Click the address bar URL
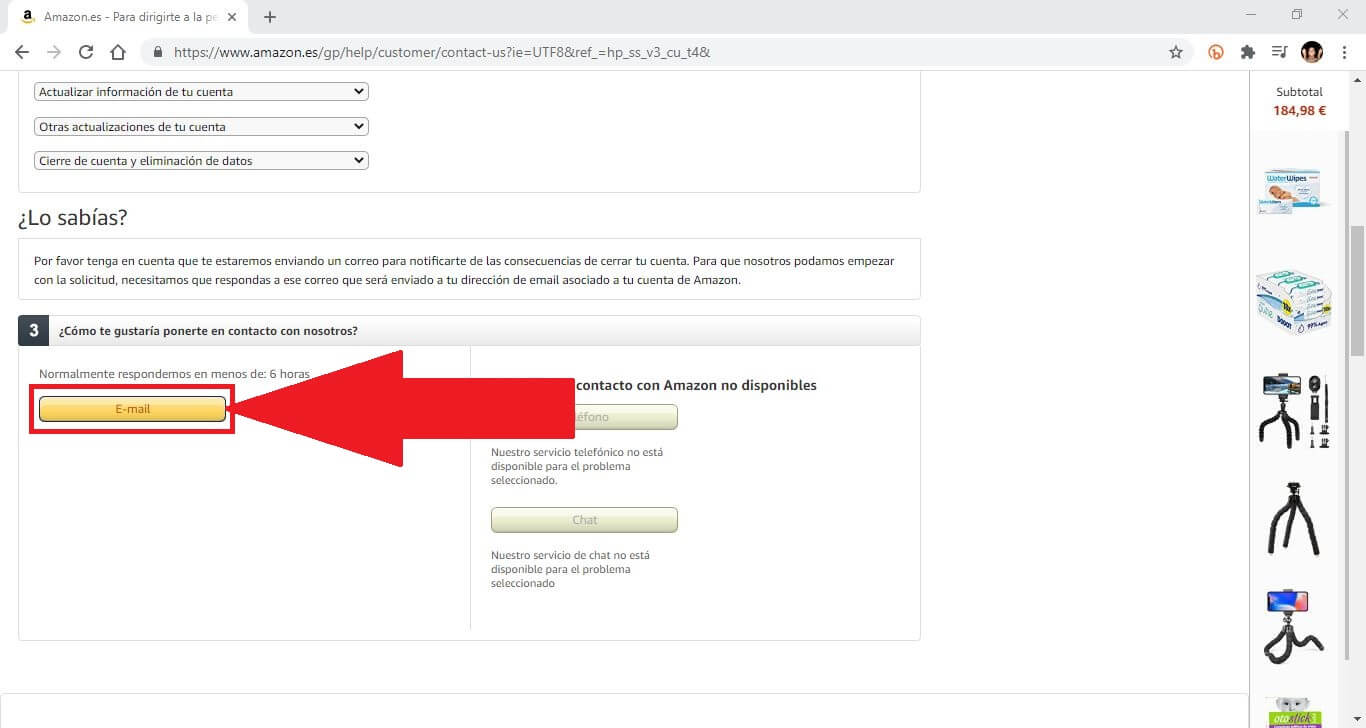 [x=442, y=52]
